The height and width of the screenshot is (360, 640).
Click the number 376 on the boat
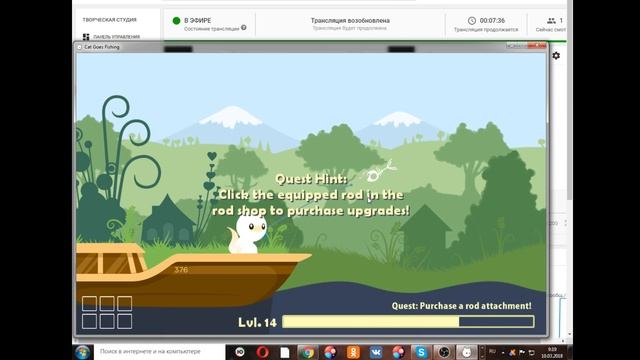click(x=181, y=270)
